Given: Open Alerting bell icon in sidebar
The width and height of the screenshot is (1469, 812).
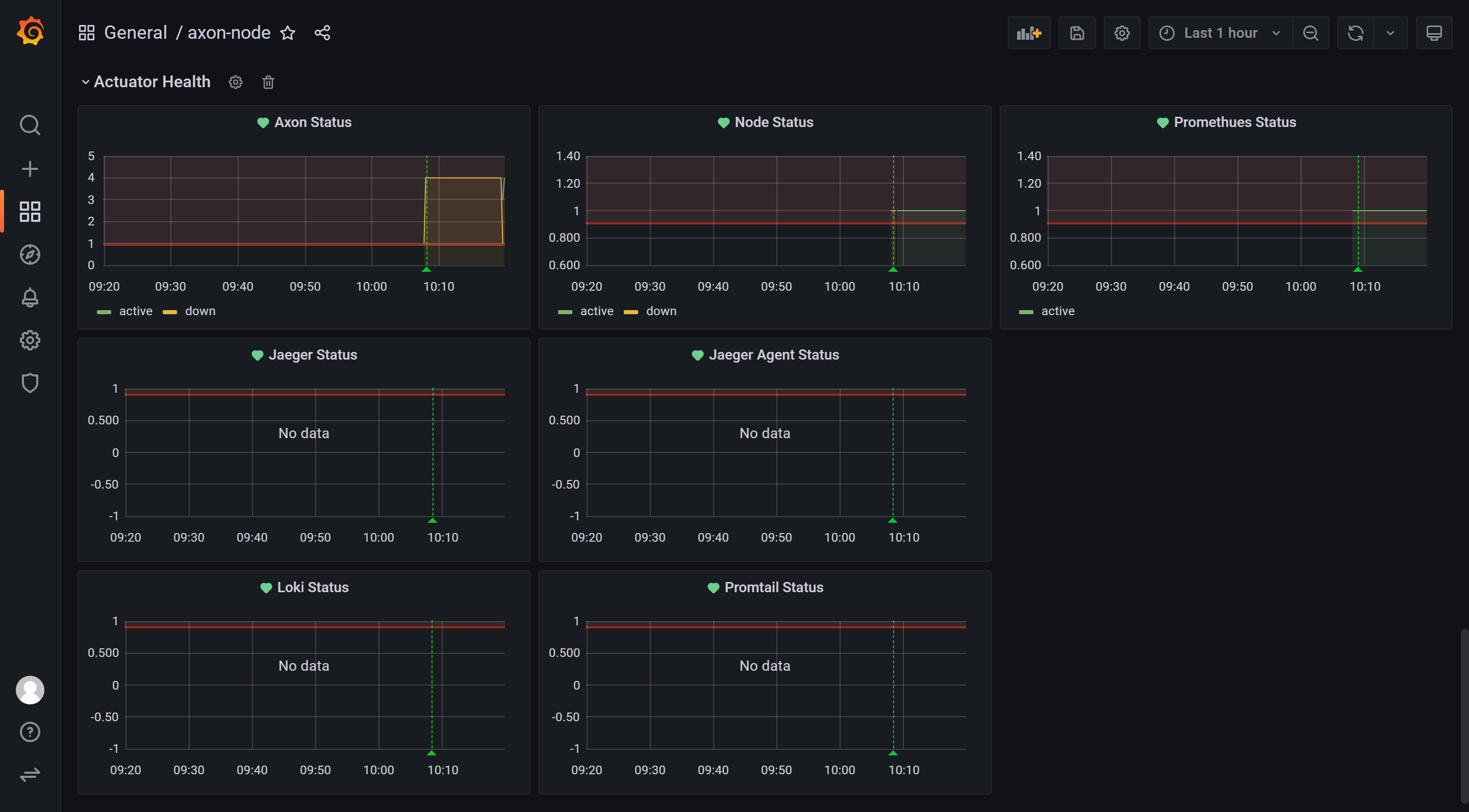Looking at the screenshot, I should click(x=30, y=297).
